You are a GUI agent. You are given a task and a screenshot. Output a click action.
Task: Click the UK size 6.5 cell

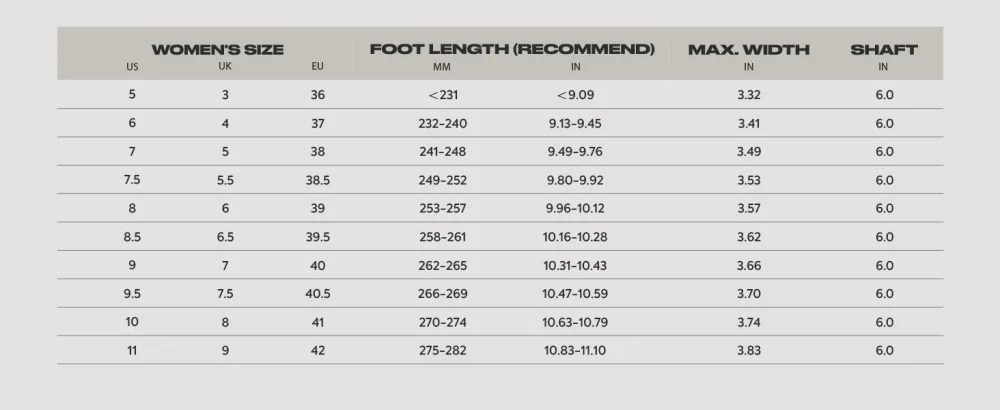click(x=225, y=237)
